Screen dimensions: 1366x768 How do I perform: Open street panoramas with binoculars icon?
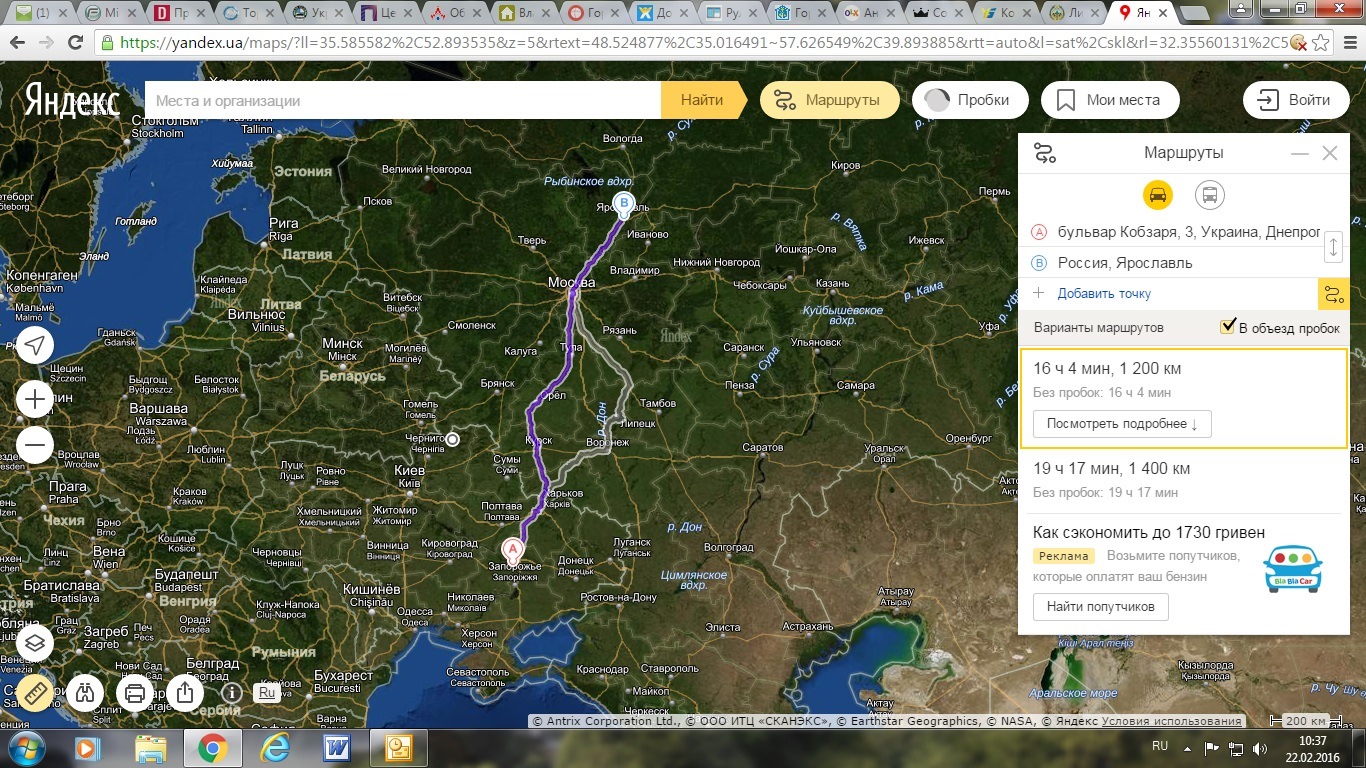pos(87,692)
